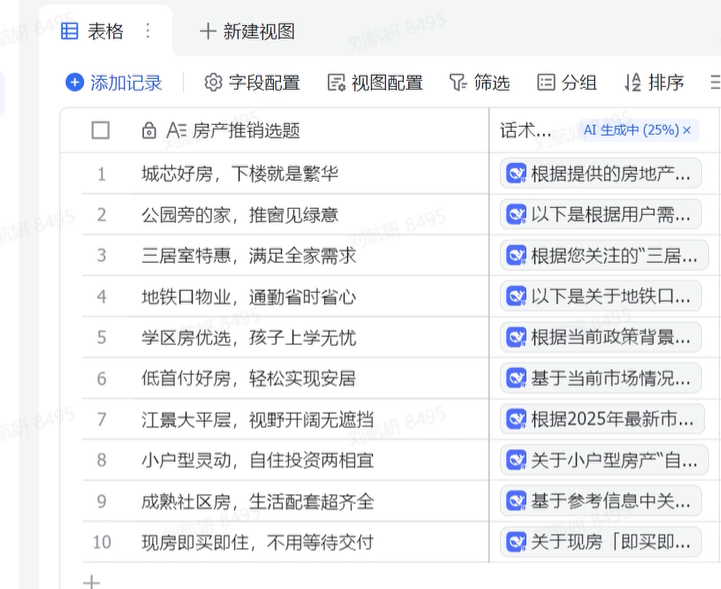
Task: Open AI result 基于参考信息中关...
Action: (601, 501)
